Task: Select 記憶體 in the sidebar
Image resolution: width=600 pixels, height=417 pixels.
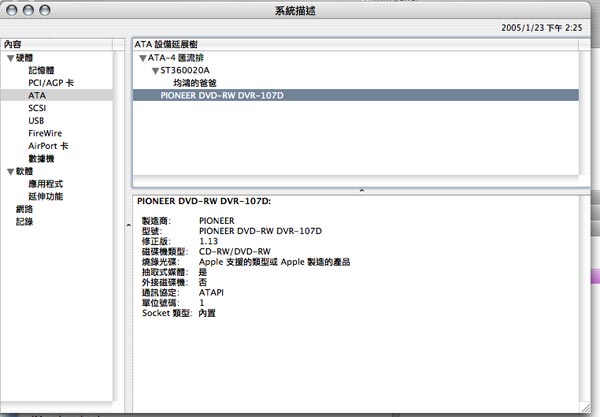Action: [x=41, y=70]
